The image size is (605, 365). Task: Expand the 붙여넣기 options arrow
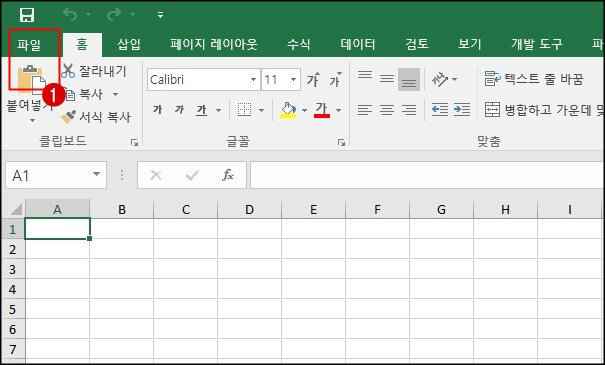[32, 120]
